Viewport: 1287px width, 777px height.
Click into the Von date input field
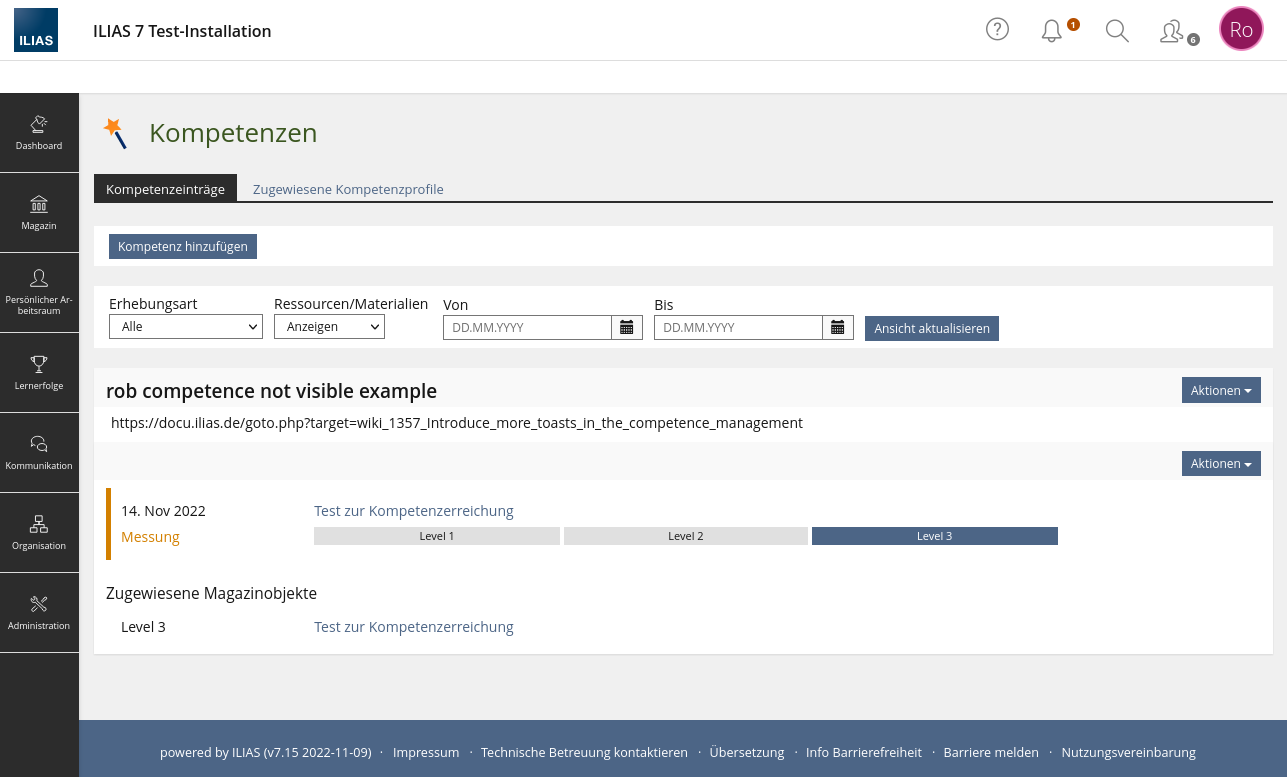pos(527,327)
